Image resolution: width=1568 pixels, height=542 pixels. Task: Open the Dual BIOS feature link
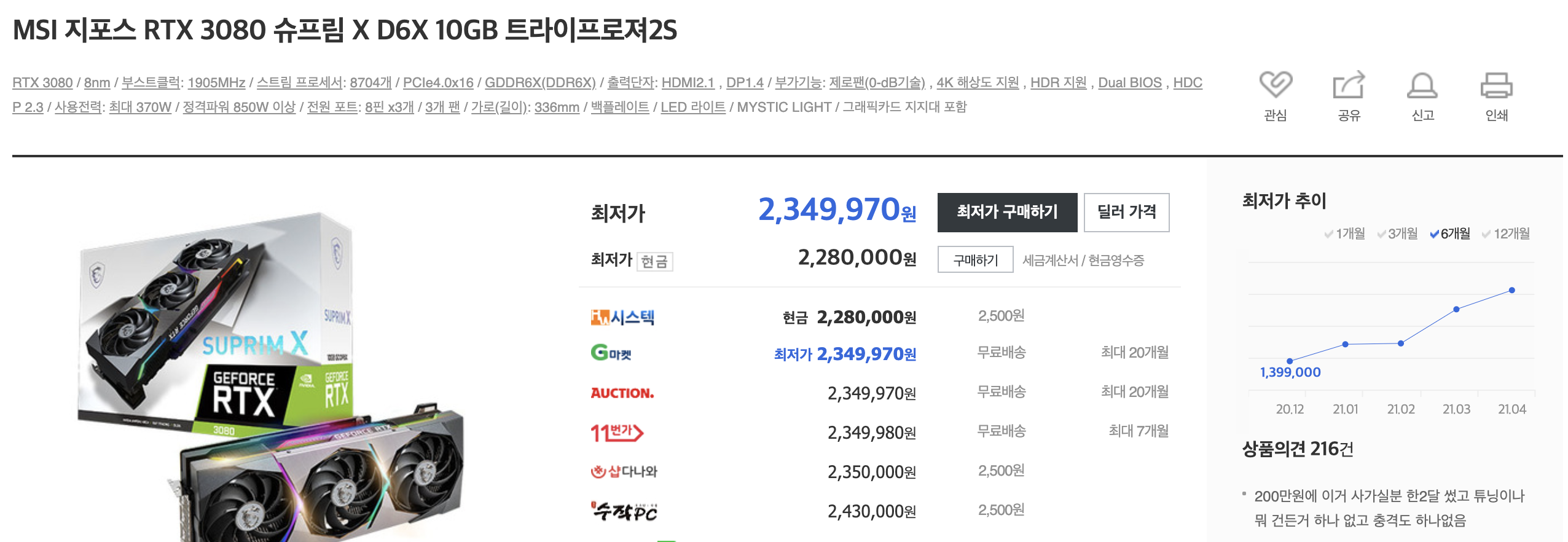pyautogui.click(x=1130, y=83)
